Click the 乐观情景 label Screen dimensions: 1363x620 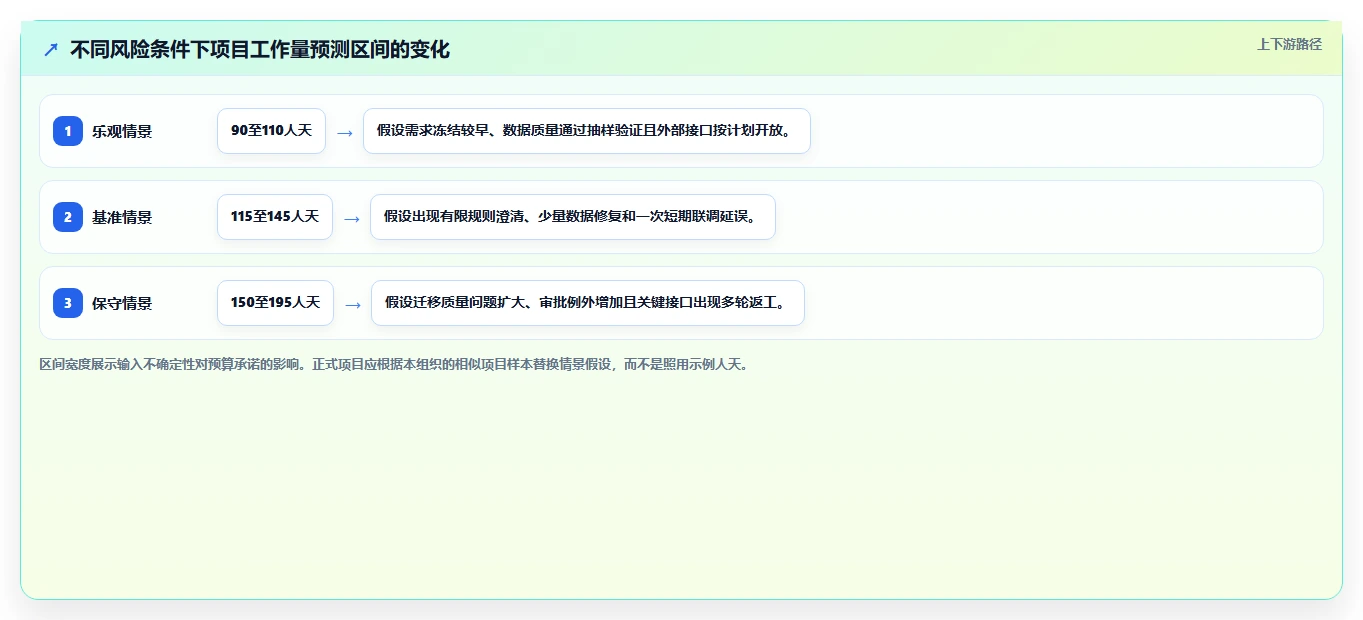122,131
